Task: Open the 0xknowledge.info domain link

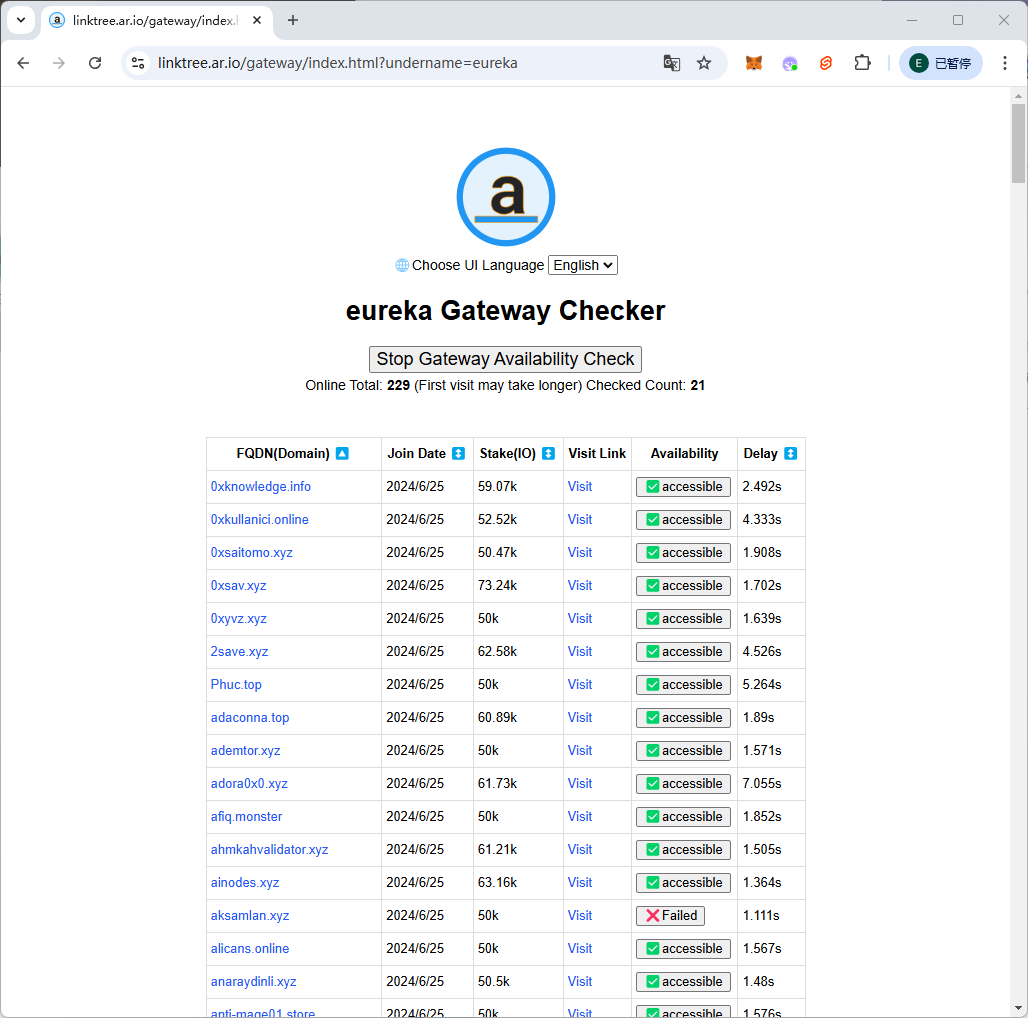Action: coord(260,486)
